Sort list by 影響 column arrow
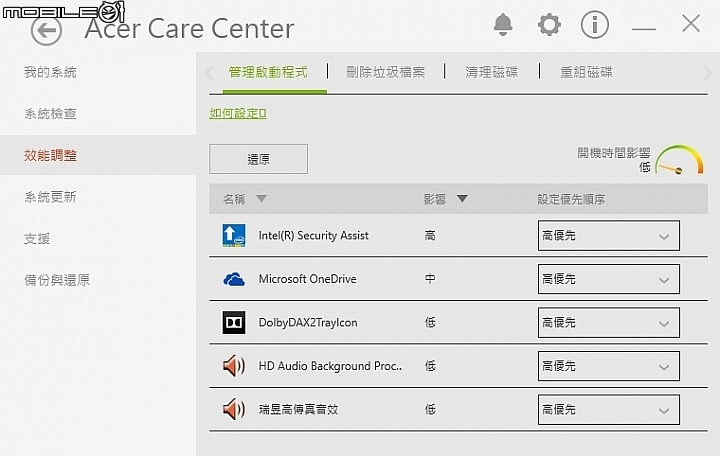This screenshot has width=720, height=456. (462, 199)
